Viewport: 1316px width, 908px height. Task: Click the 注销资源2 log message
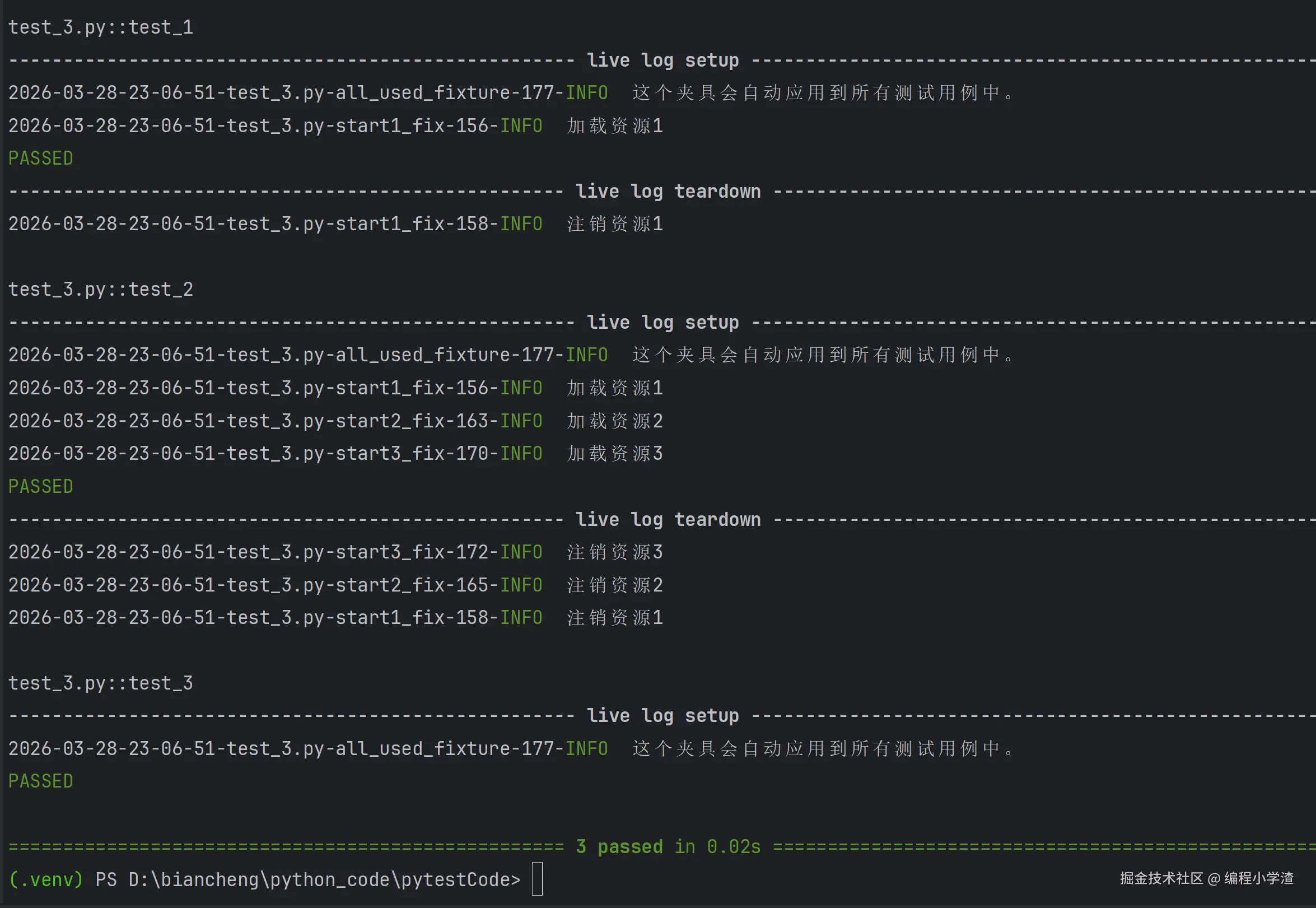point(615,585)
